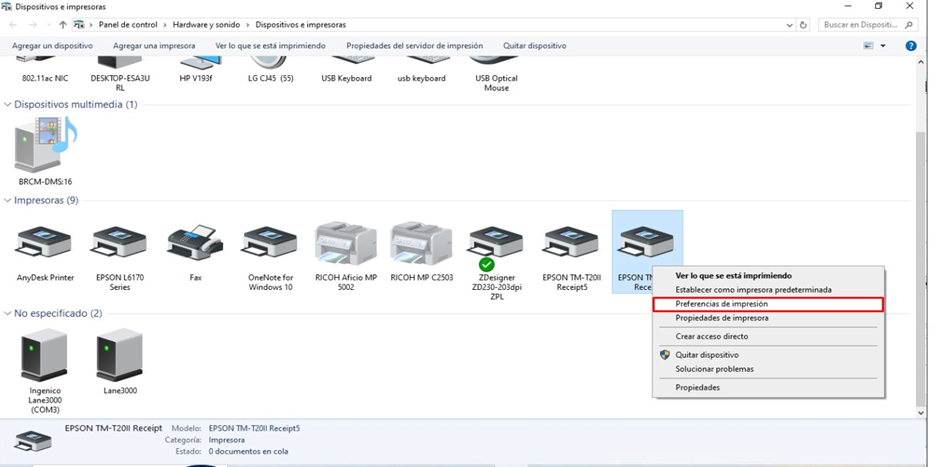
Task: Click the Fax device icon
Action: (195, 243)
